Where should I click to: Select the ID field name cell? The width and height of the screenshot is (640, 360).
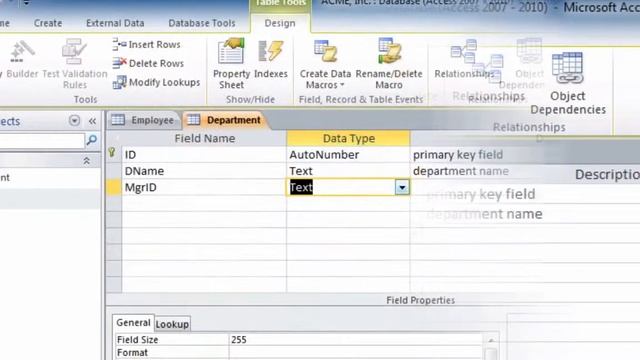click(x=204, y=155)
